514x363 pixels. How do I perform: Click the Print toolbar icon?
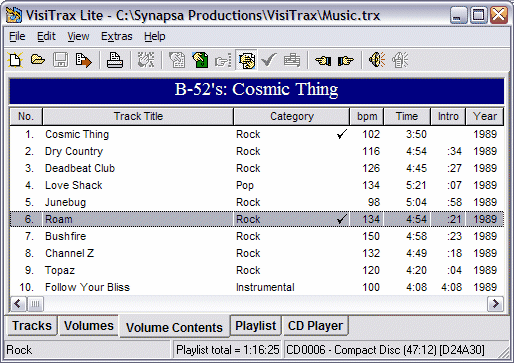point(115,60)
